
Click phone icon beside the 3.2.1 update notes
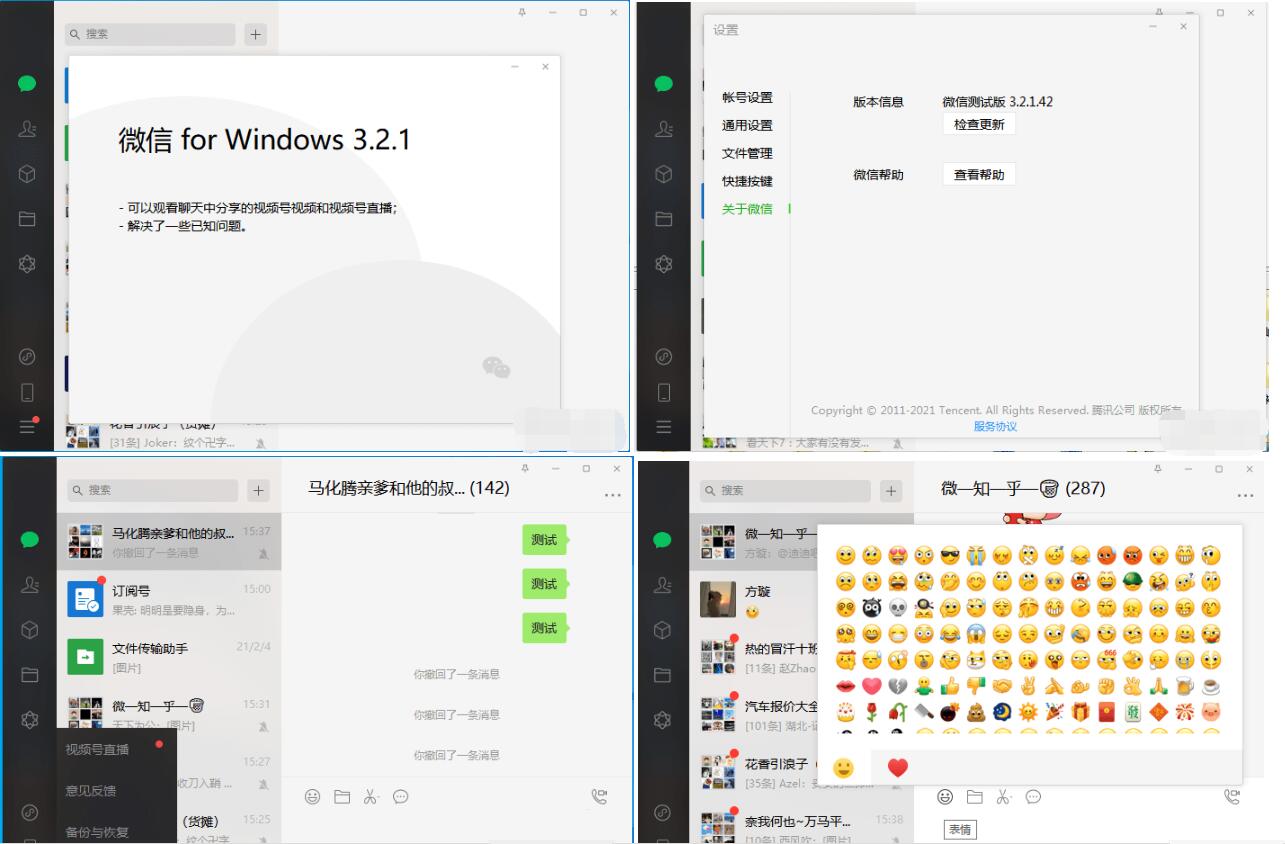pyautogui.click(x=27, y=392)
